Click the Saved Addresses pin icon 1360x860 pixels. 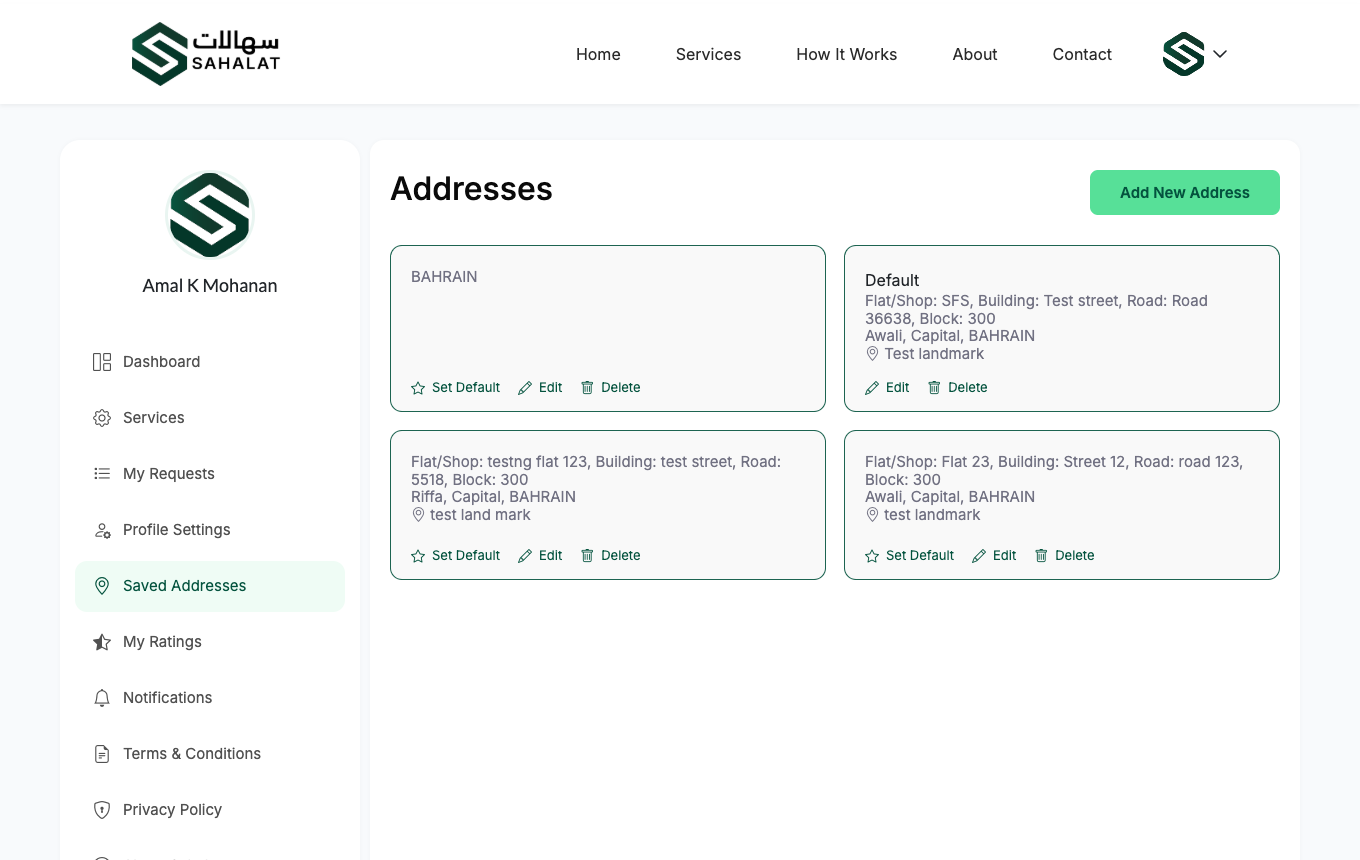pos(102,586)
